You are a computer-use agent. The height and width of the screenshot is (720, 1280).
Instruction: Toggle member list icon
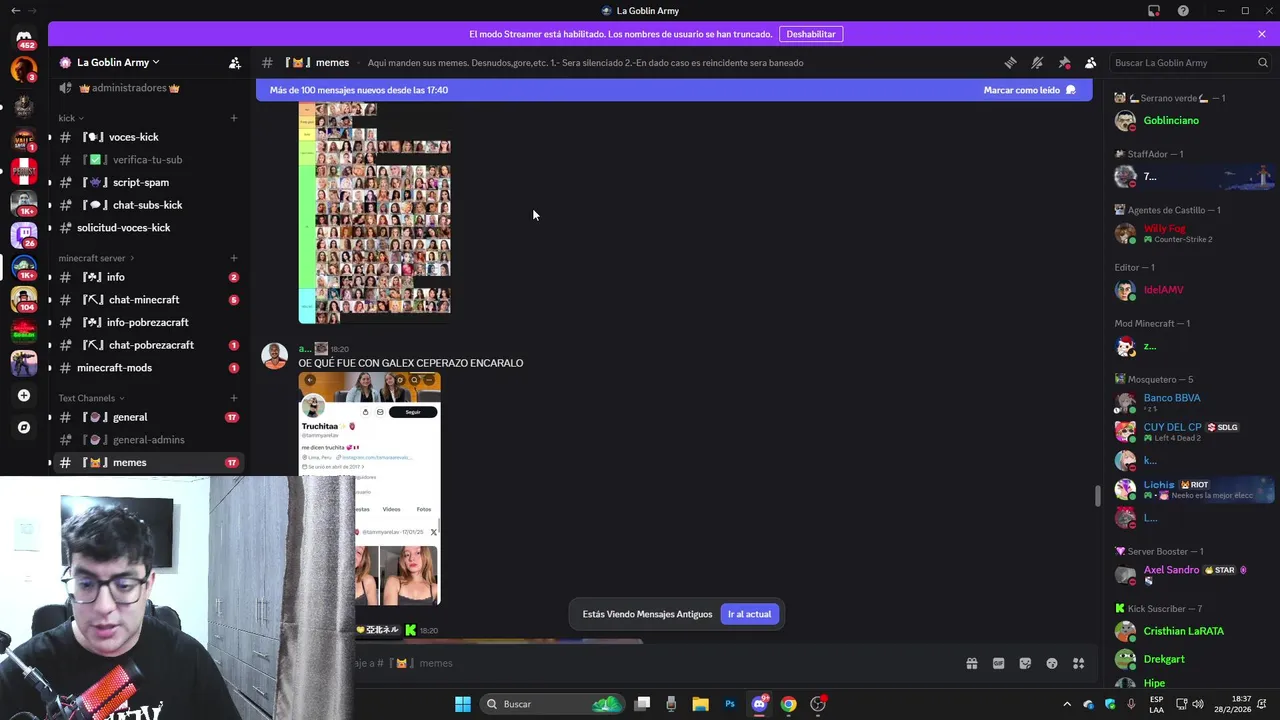[x=1091, y=62]
